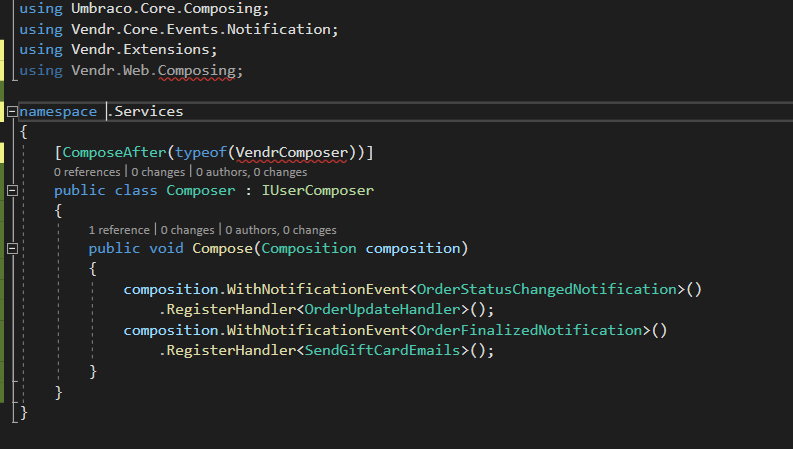Click the Composer class name

click(201, 191)
